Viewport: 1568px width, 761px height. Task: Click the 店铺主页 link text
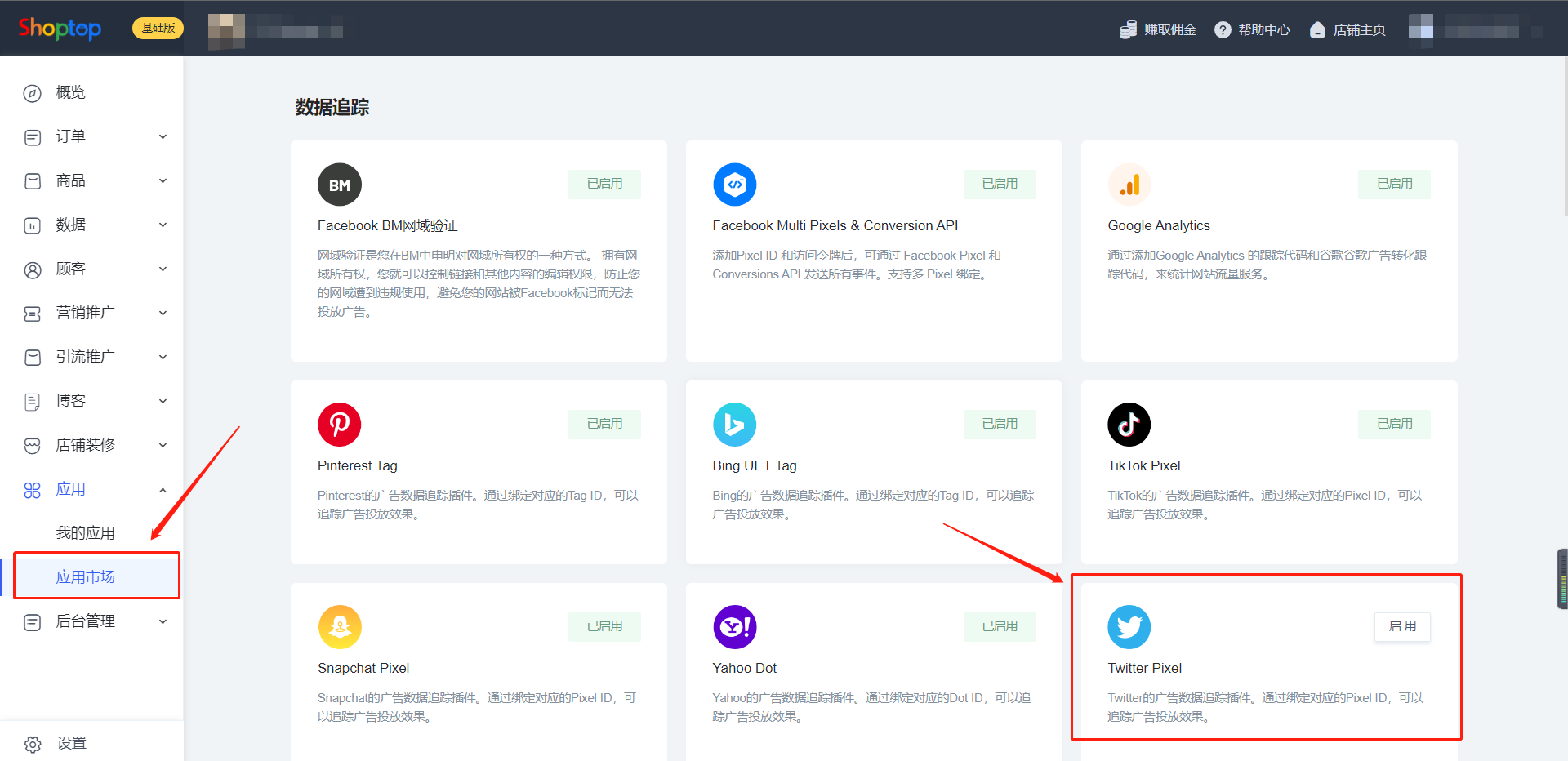pyautogui.click(x=1359, y=30)
